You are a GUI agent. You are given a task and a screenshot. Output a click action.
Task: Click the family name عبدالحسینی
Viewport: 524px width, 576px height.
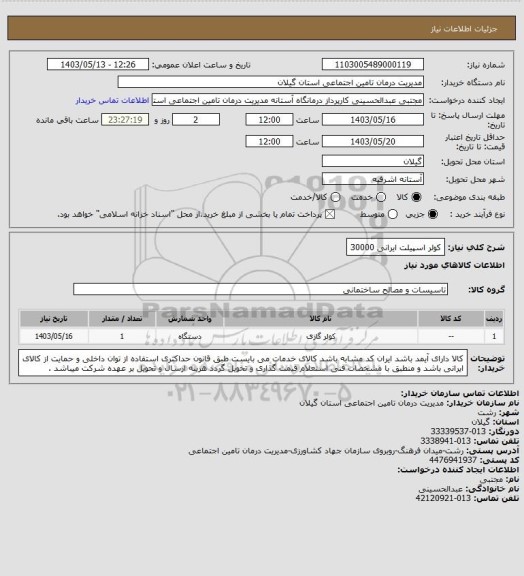441,489
